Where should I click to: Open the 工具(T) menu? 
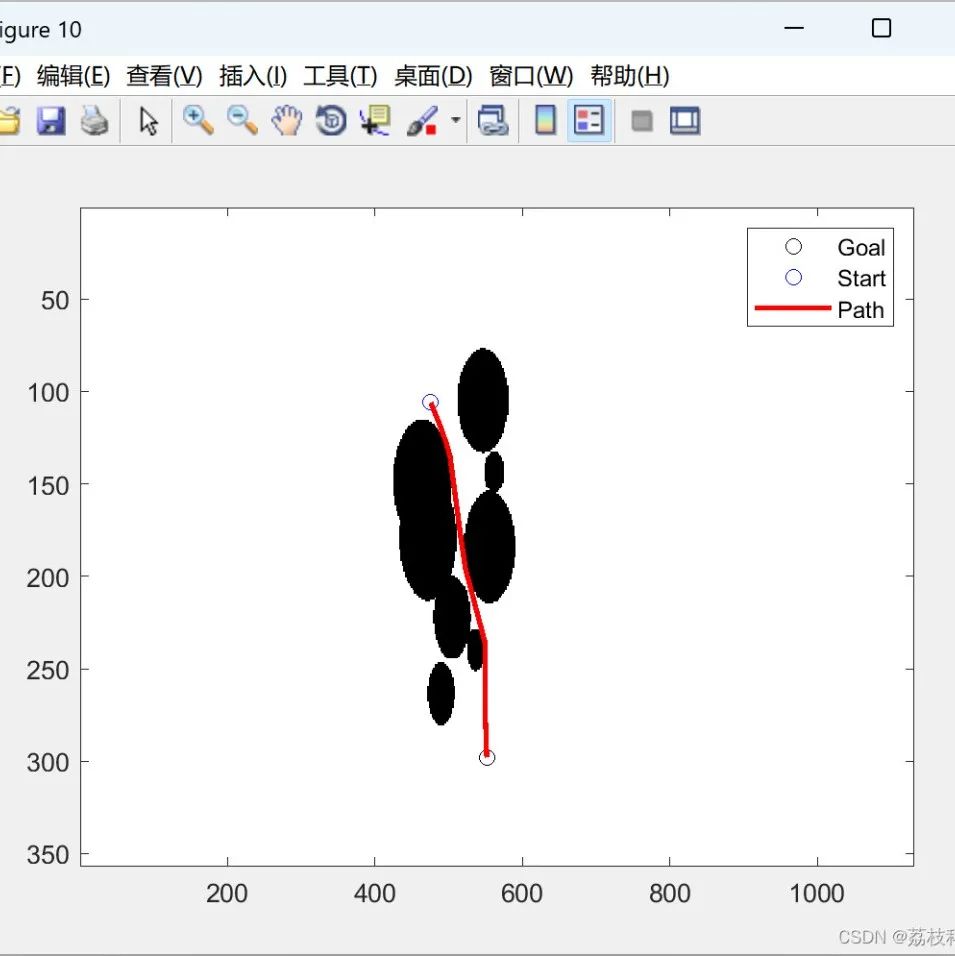[x=340, y=76]
